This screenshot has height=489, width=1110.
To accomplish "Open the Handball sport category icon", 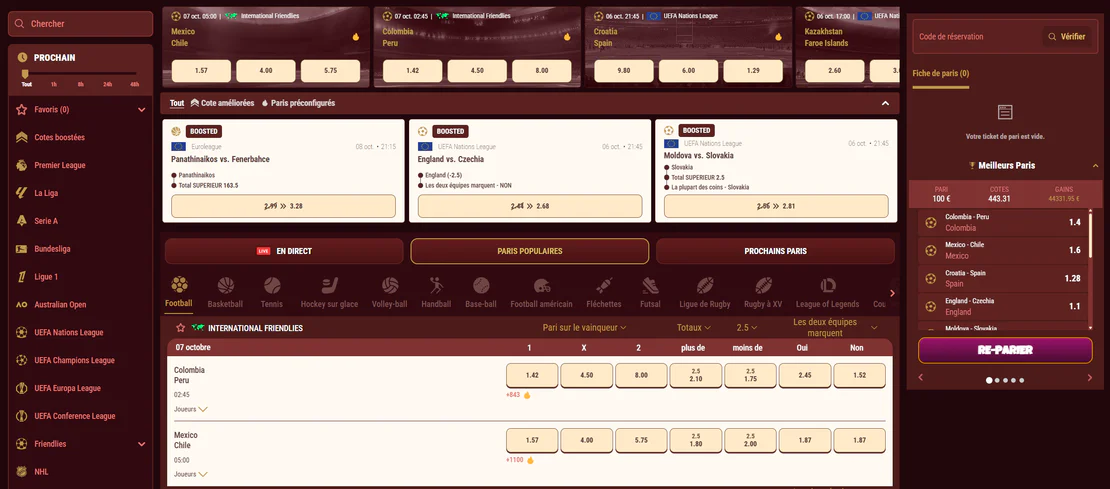I will (x=436, y=285).
